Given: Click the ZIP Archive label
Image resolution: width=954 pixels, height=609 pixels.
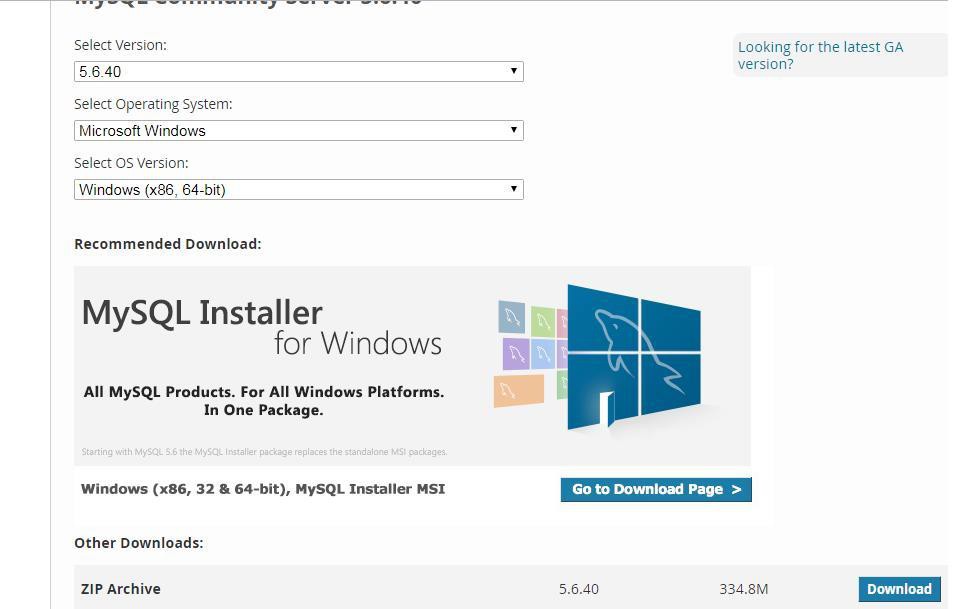Looking at the screenshot, I should [120, 589].
